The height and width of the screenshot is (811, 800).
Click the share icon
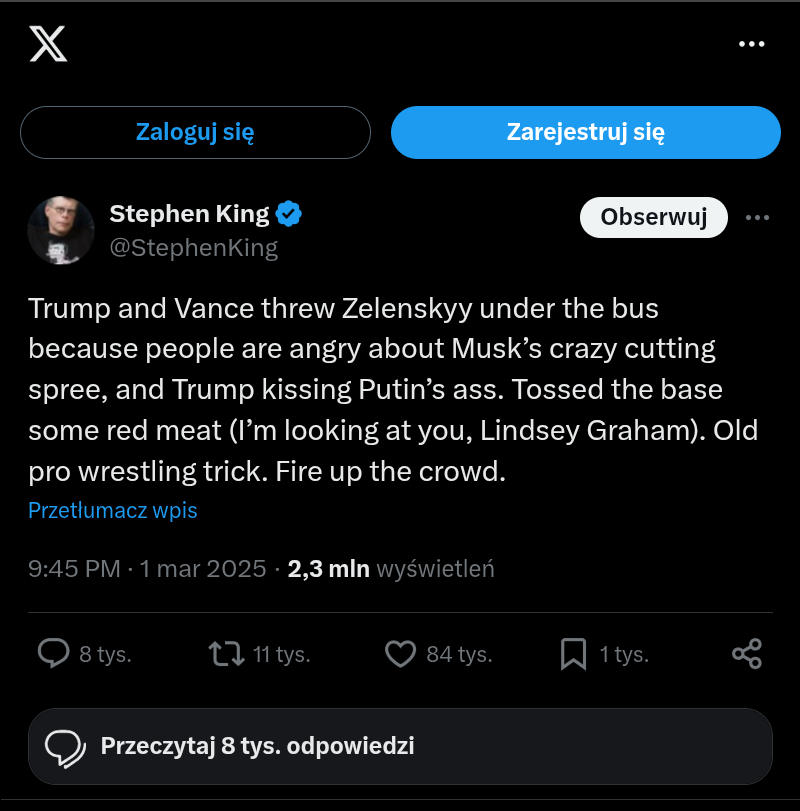click(747, 654)
